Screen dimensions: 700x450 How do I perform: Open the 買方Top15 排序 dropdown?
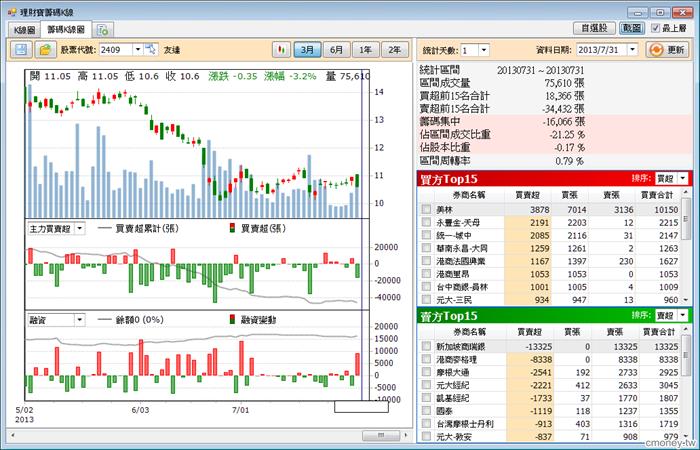tap(683, 179)
